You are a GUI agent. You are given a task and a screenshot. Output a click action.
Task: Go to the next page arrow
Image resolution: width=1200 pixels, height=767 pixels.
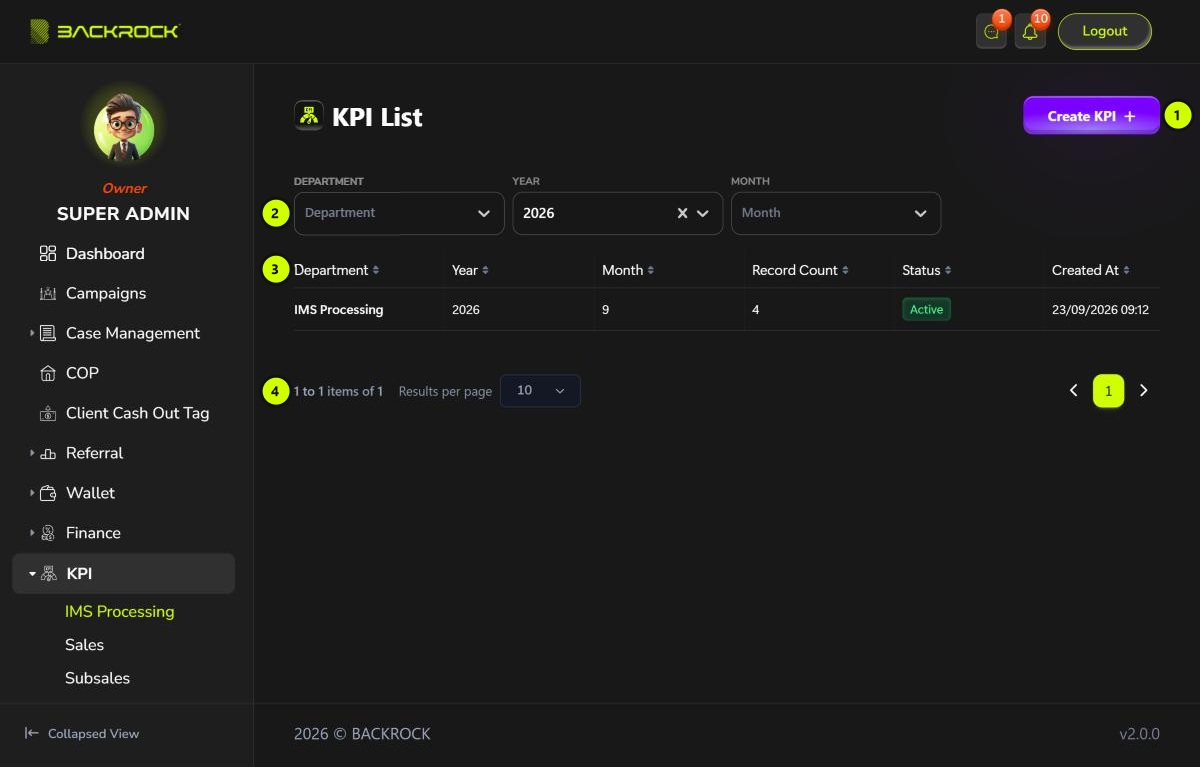1144,391
